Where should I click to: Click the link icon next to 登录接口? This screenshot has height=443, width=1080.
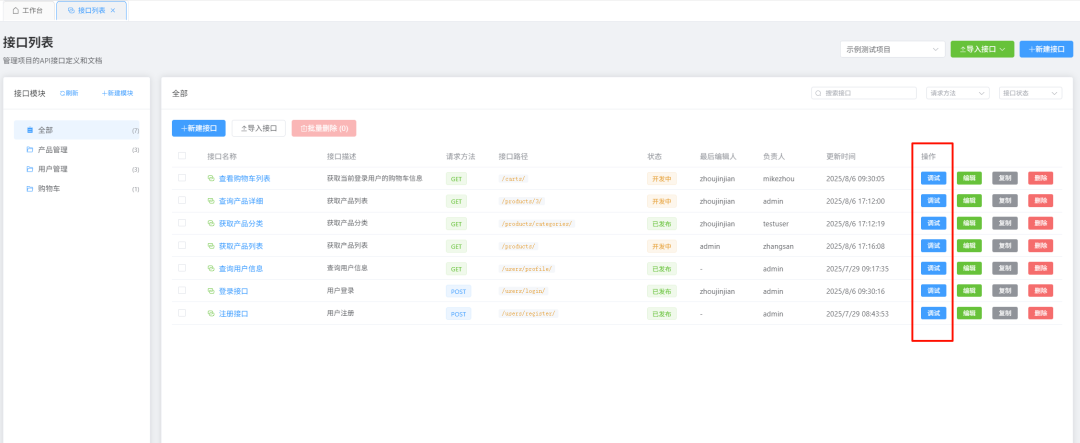coord(211,291)
